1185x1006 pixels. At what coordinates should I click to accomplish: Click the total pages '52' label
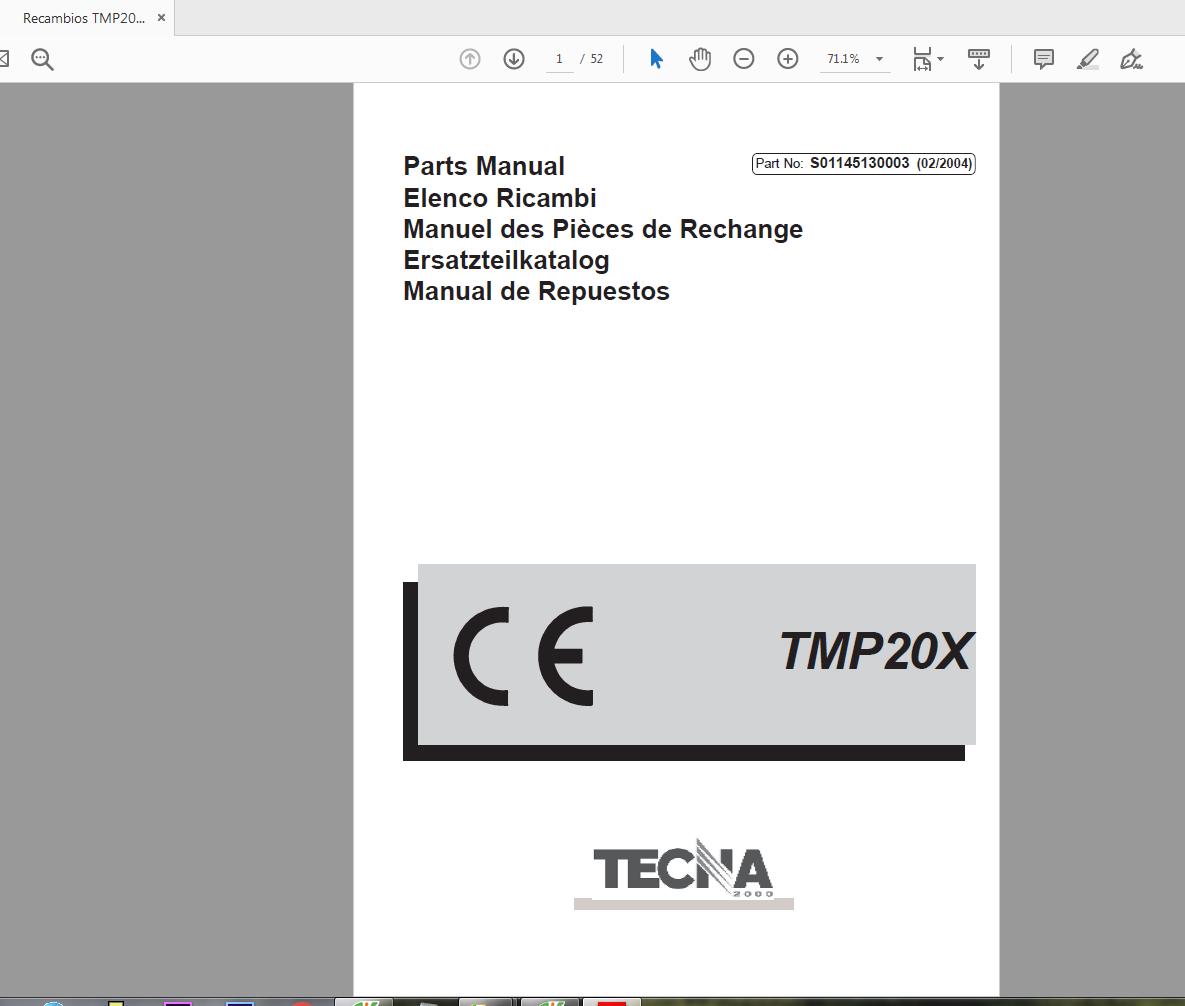596,59
